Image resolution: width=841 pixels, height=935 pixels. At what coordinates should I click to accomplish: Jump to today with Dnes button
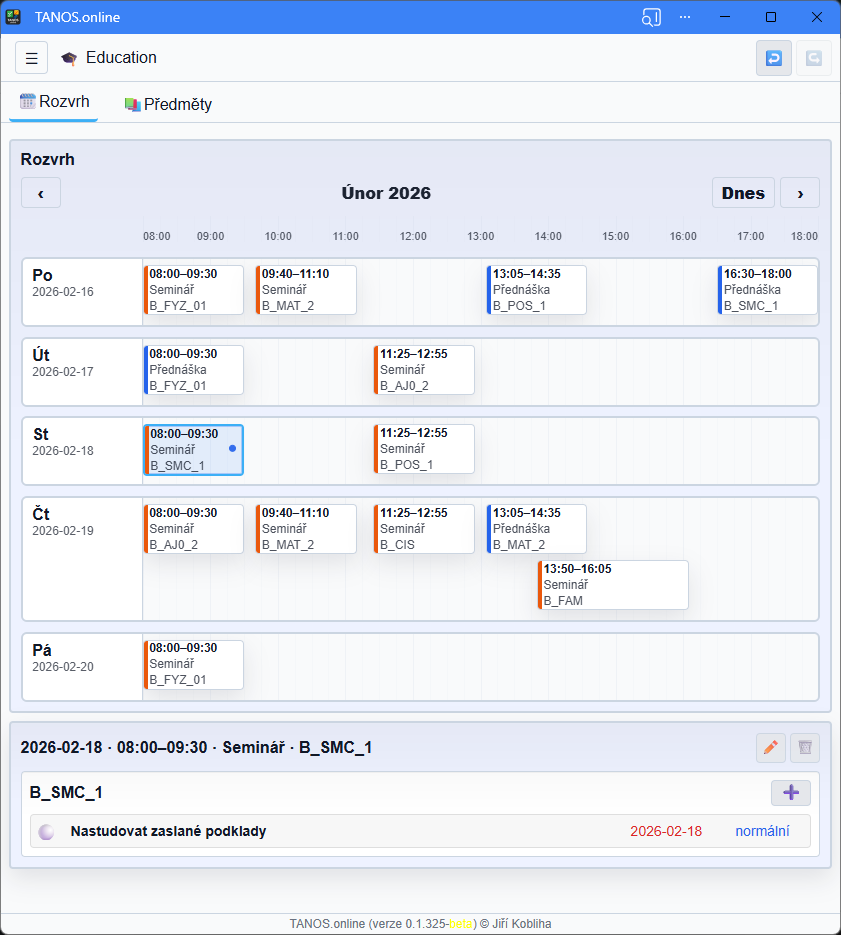(743, 193)
